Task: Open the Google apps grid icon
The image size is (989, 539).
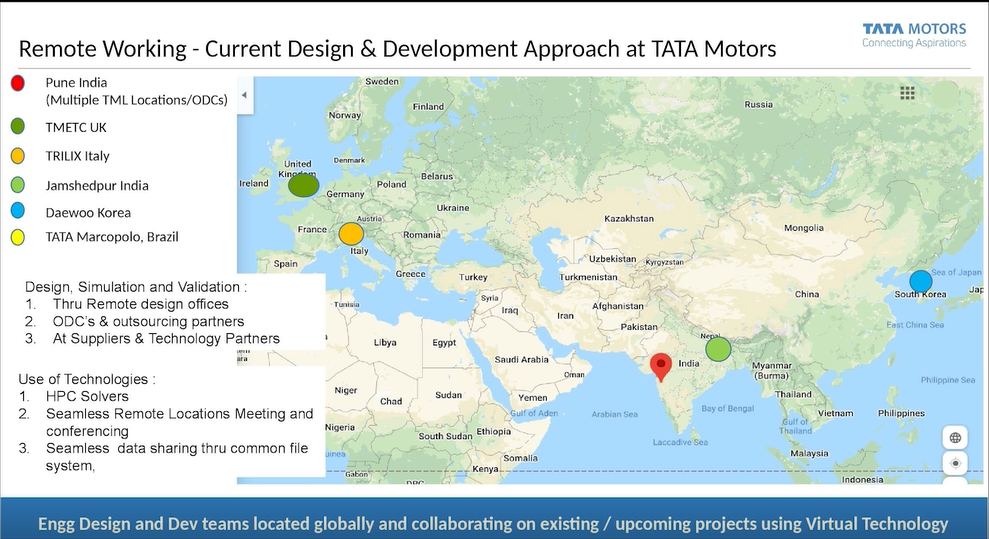Action: [908, 93]
